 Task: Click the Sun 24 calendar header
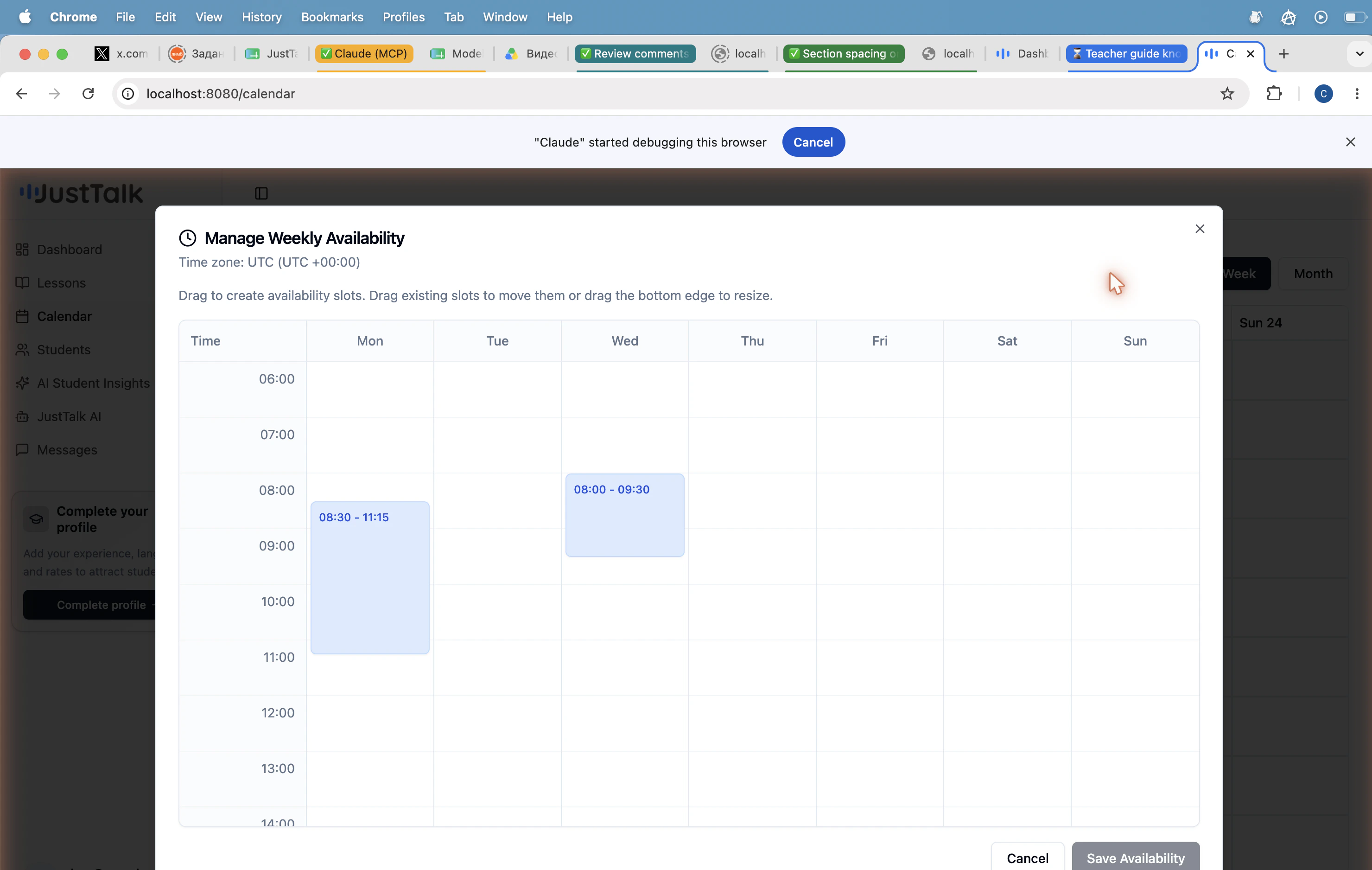(x=1260, y=323)
